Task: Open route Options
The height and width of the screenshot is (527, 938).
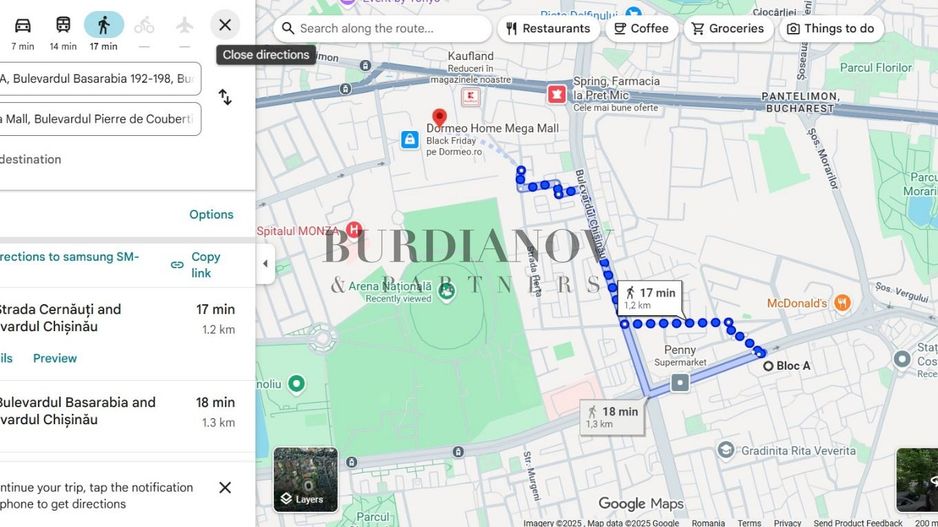Action: click(x=211, y=214)
